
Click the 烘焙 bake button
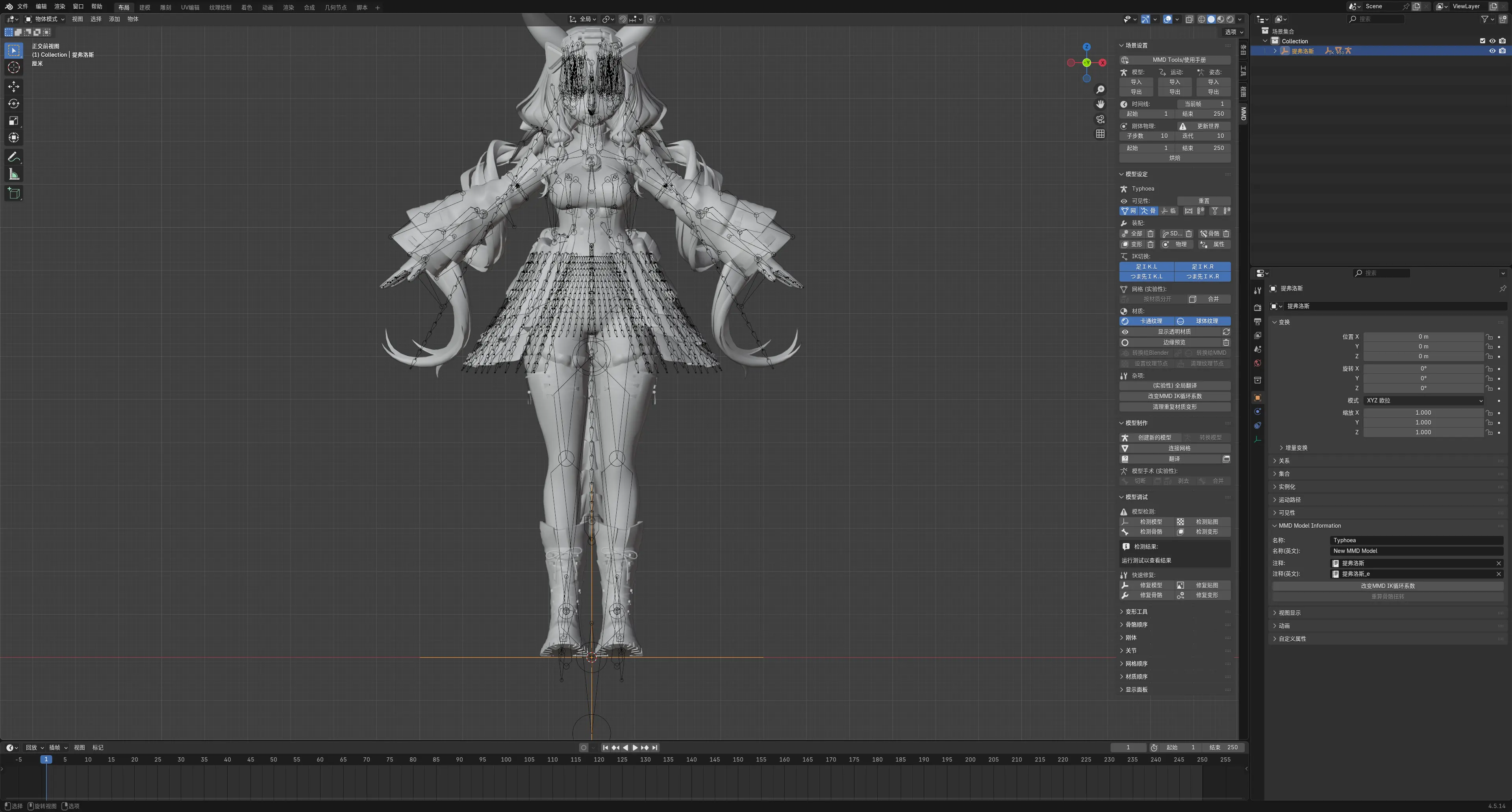(x=1175, y=158)
